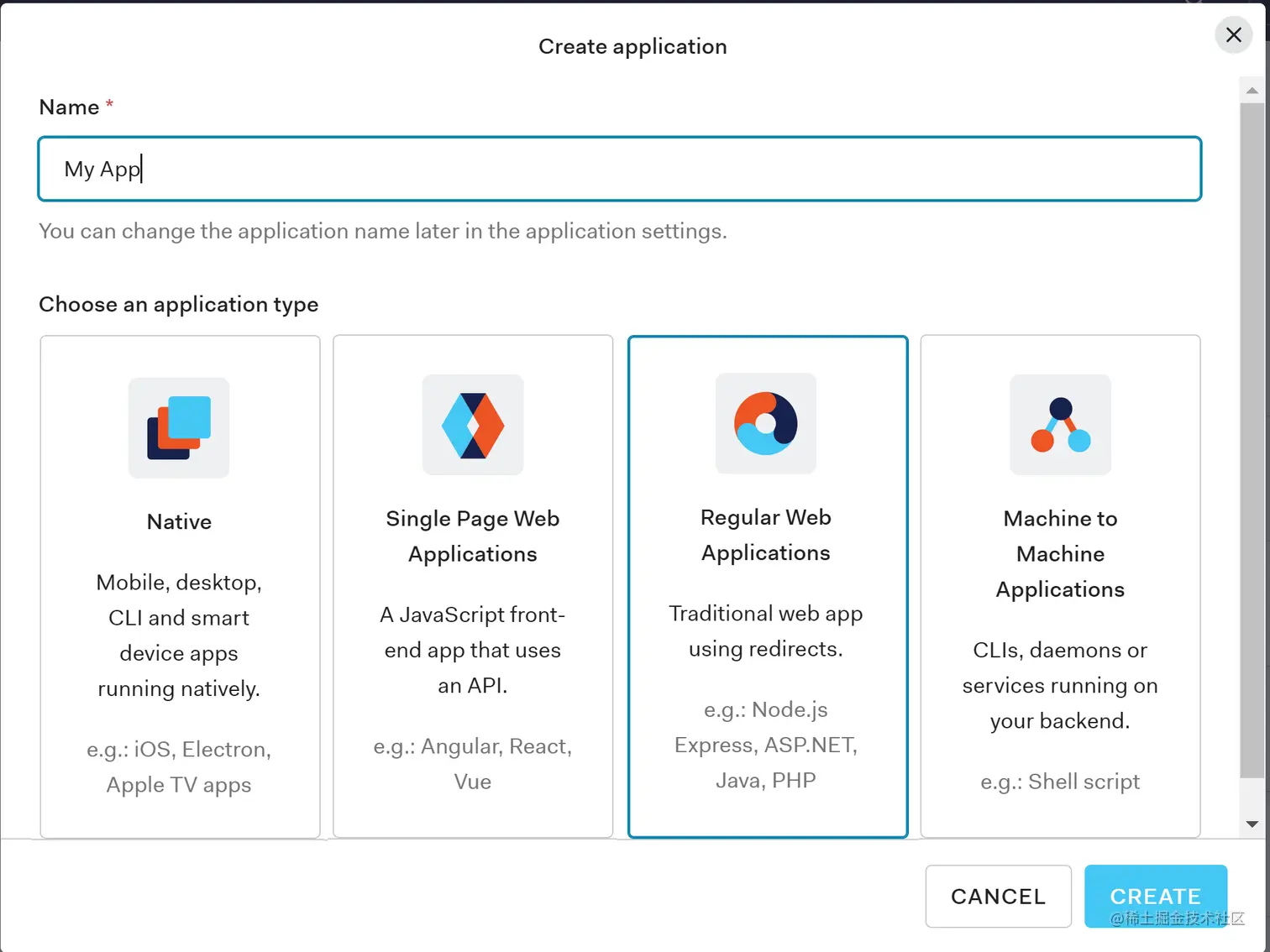
Task: Close the Create application dialog
Action: (1232, 34)
